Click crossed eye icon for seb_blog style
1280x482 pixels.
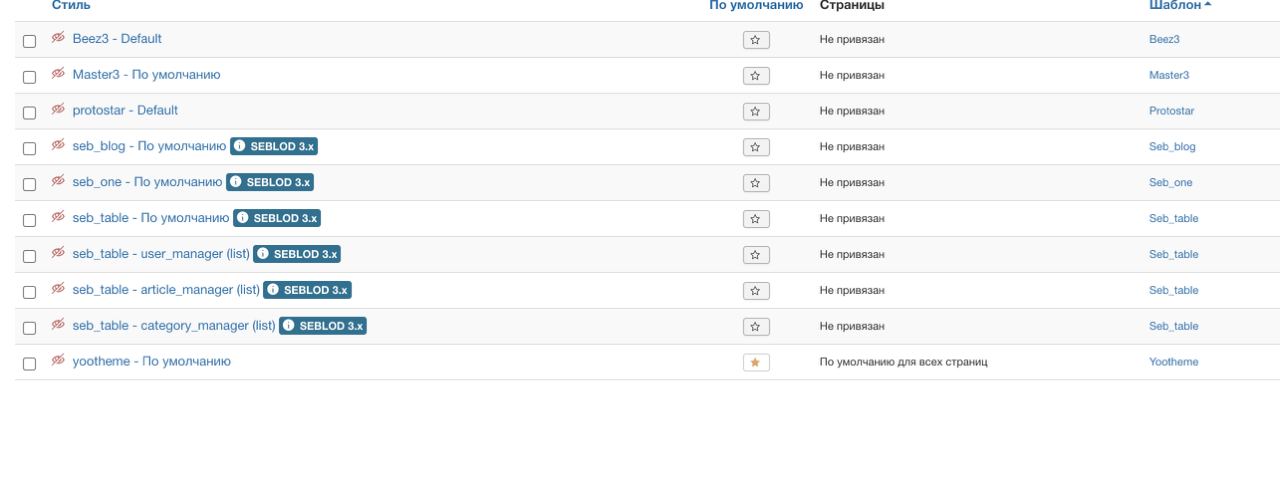pos(58,146)
